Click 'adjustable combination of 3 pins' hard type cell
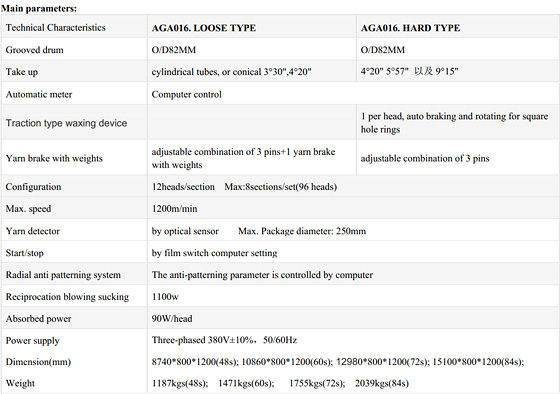This screenshot has height=394, width=560. point(425,158)
